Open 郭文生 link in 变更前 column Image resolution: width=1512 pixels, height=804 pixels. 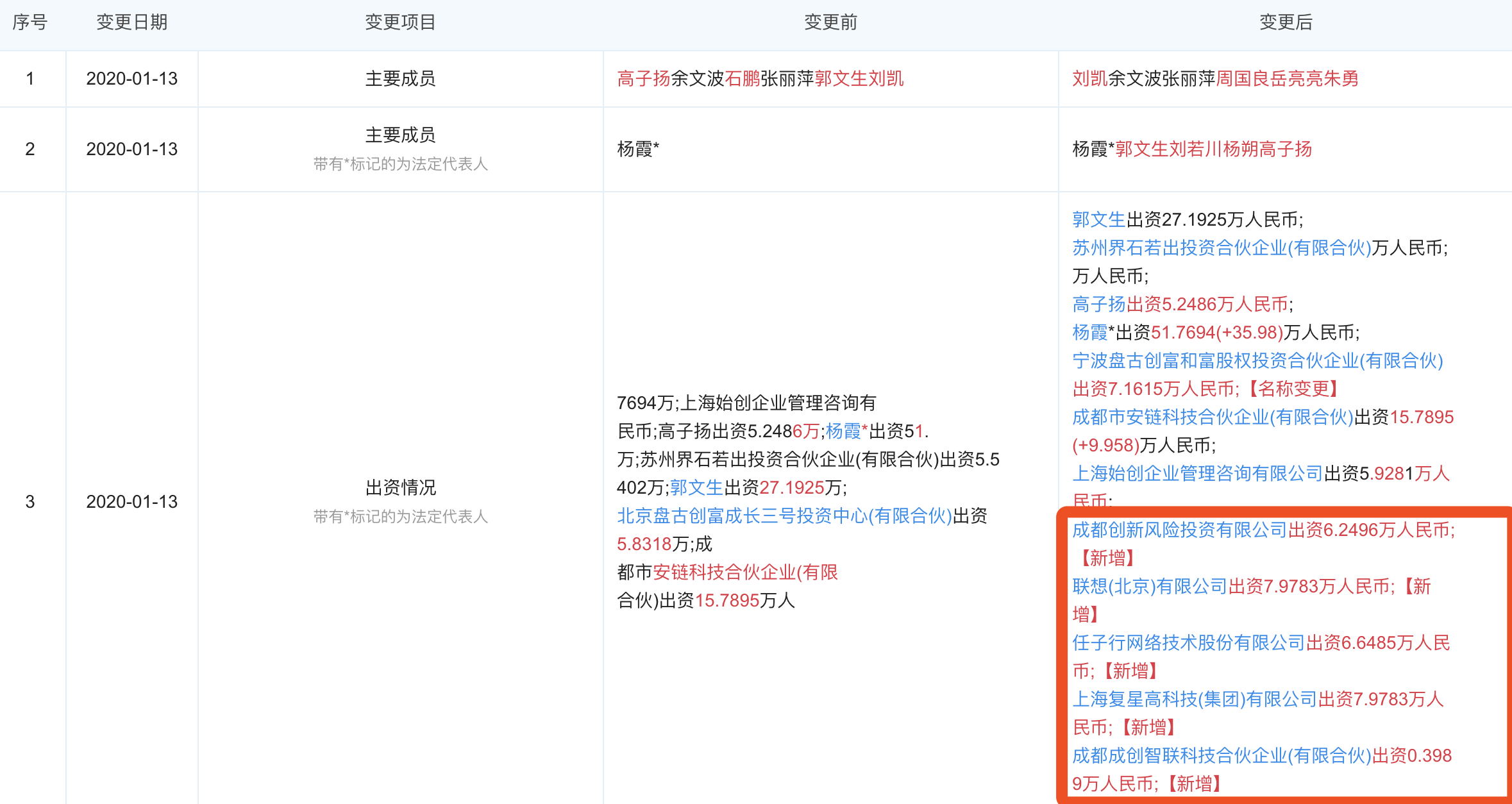tap(696, 488)
